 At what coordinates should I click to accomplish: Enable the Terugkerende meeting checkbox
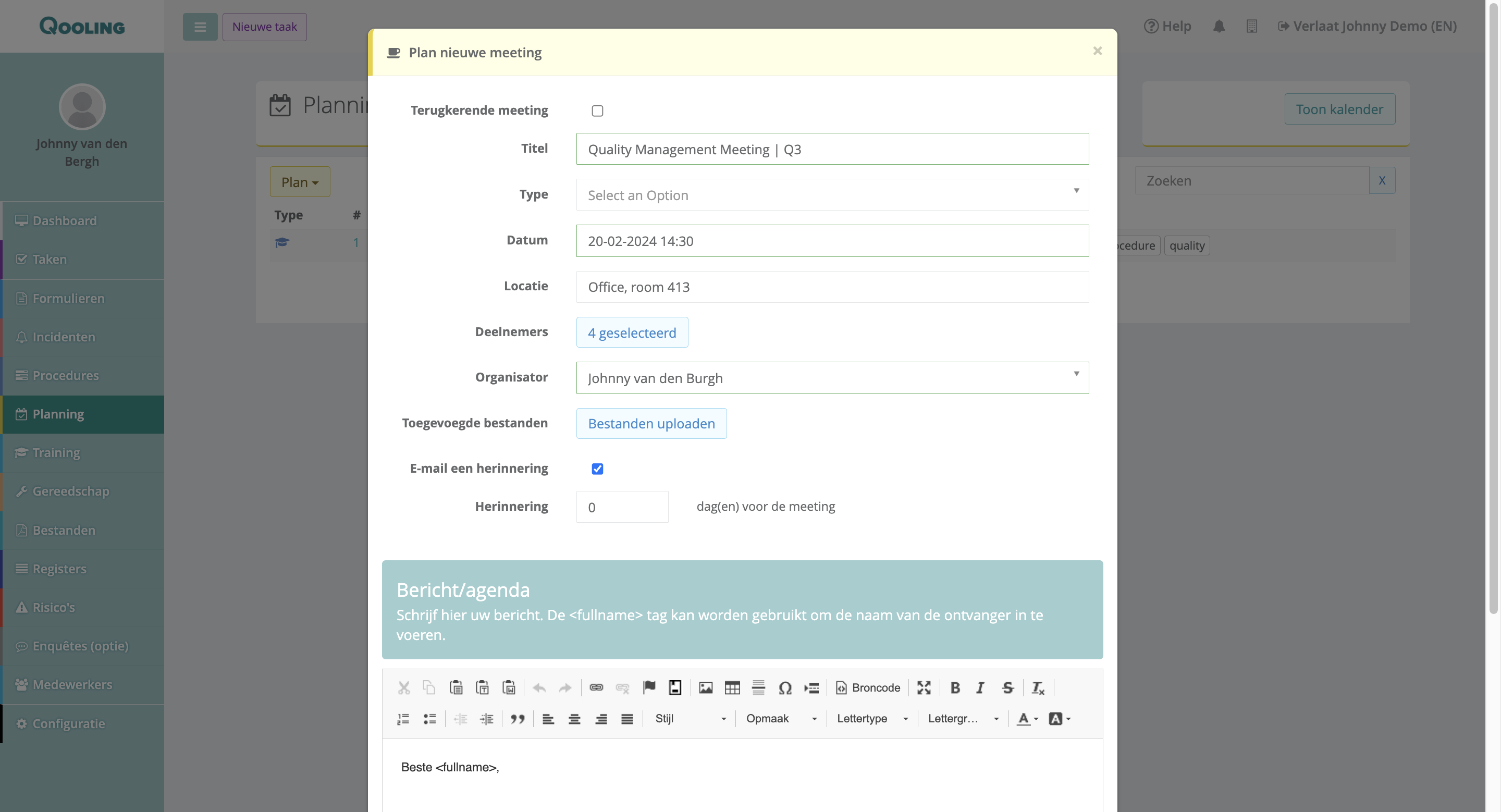tap(597, 110)
